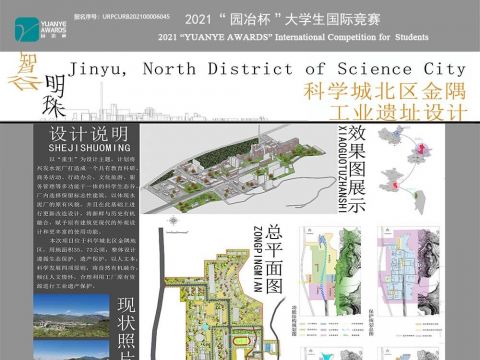Select the title '2021 园冶杯 大学生国际竞赛'
The image size is (480, 360).
pyautogui.click(x=283, y=19)
